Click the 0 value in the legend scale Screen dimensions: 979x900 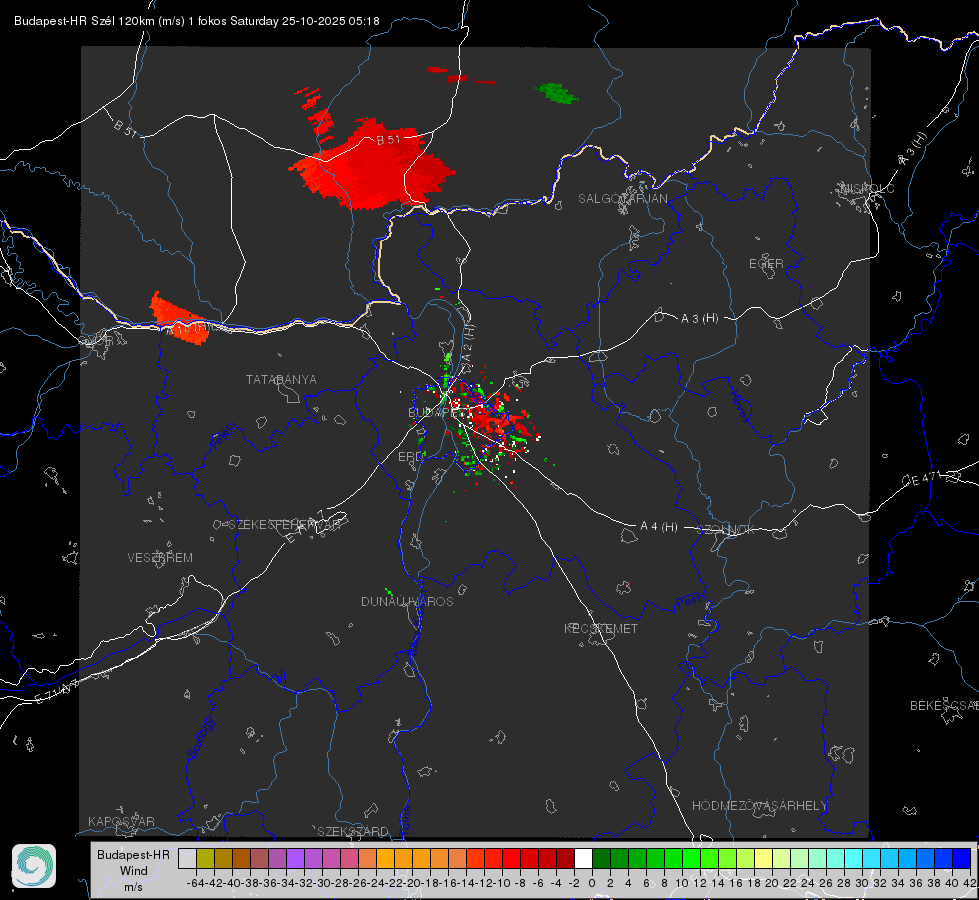coord(592,883)
